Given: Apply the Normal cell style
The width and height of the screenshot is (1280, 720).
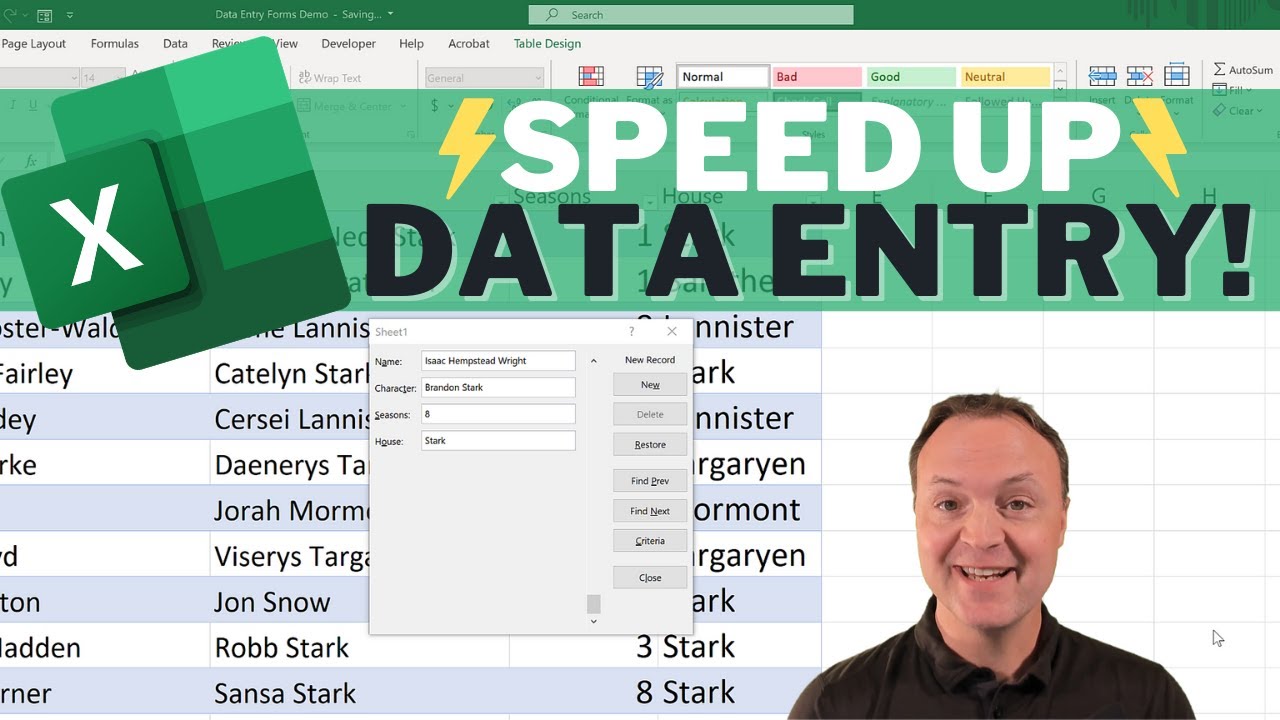Looking at the screenshot, I should tap(723, 77).
